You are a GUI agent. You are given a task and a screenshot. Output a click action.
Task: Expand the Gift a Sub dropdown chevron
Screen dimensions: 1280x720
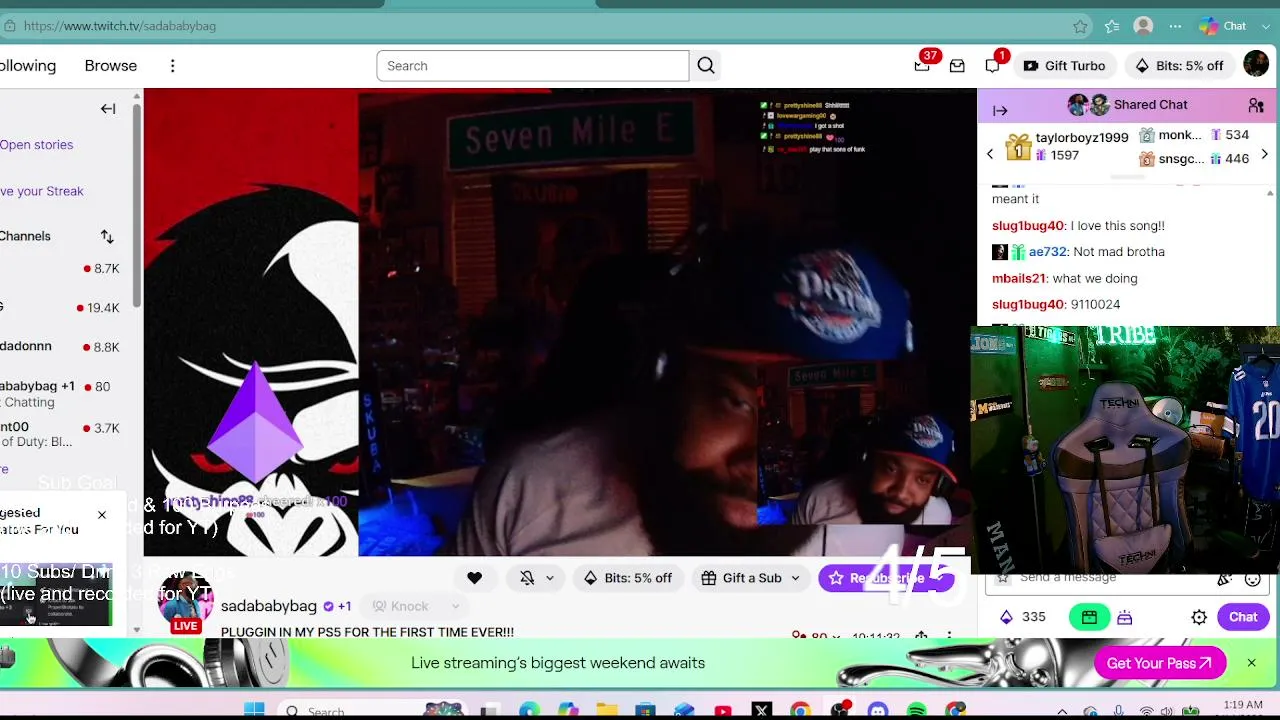click(796, 578)
